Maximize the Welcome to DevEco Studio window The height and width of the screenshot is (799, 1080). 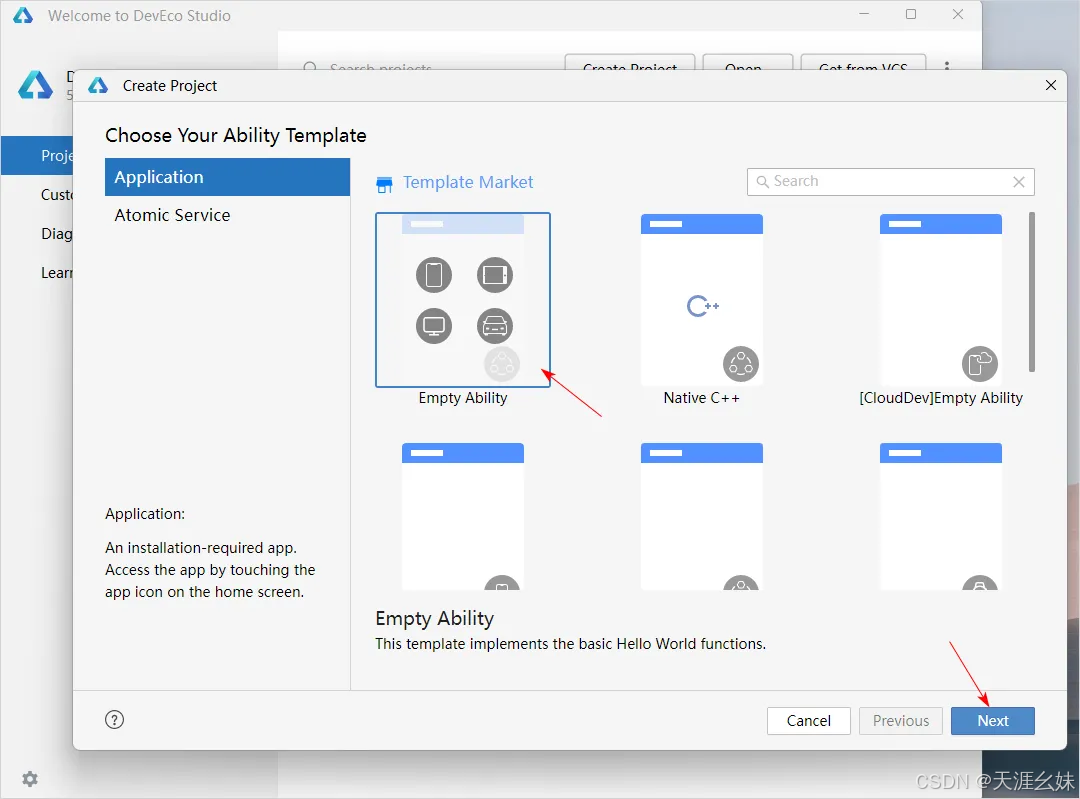(x=911, y=14)
